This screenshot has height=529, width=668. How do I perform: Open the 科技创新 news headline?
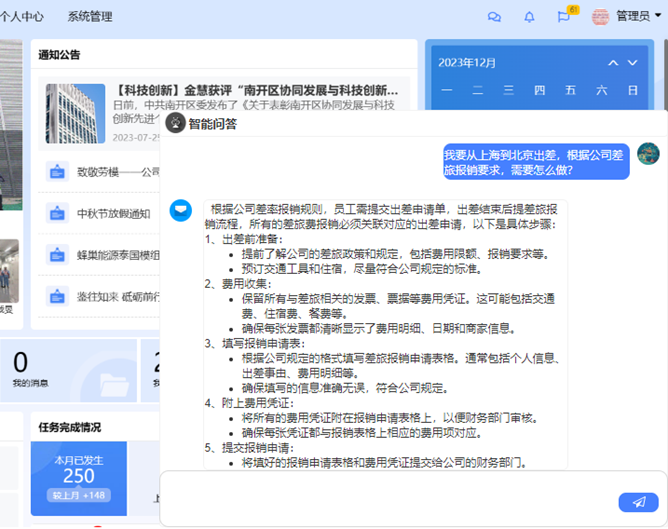(260, 89)
